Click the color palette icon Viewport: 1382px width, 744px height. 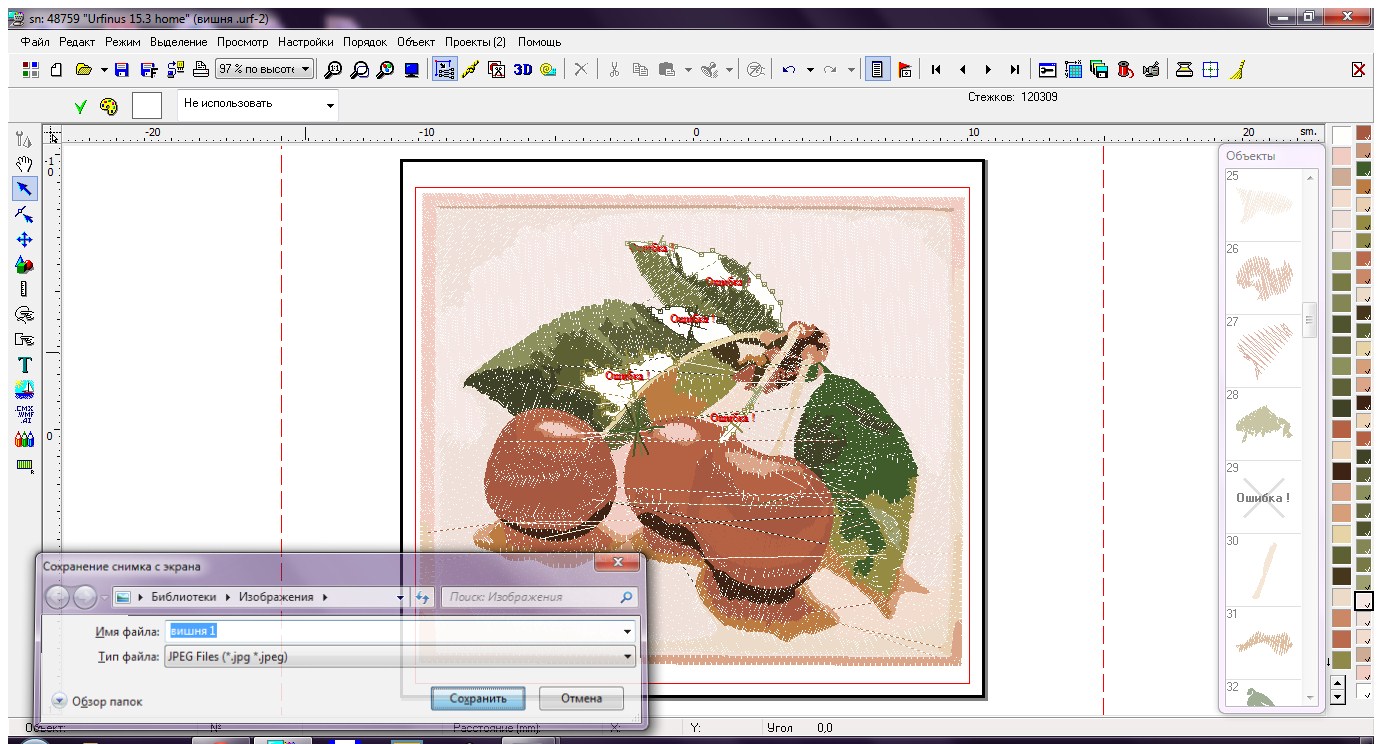click(109, 105)
